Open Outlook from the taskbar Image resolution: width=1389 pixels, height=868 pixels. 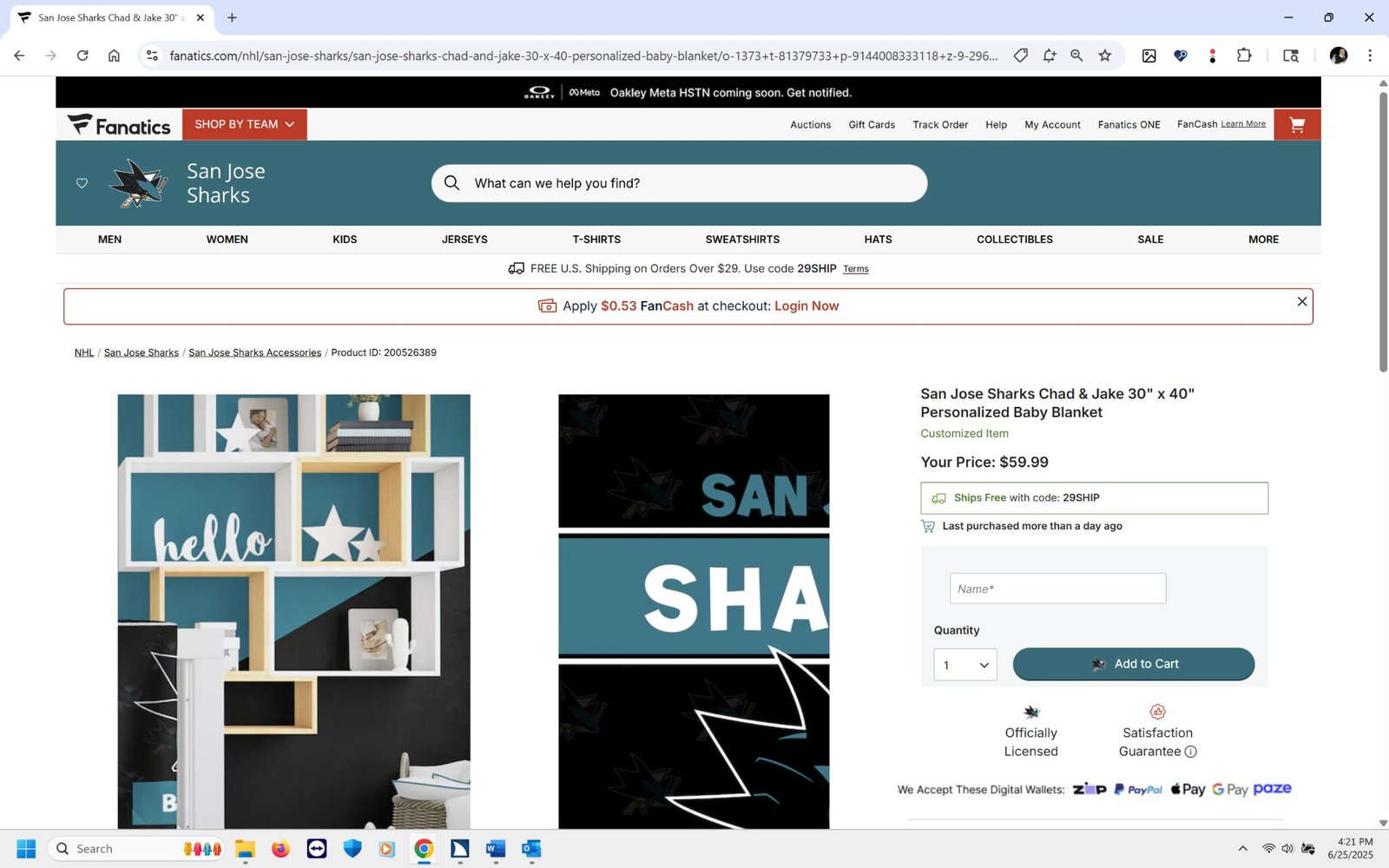pos(531,849)
